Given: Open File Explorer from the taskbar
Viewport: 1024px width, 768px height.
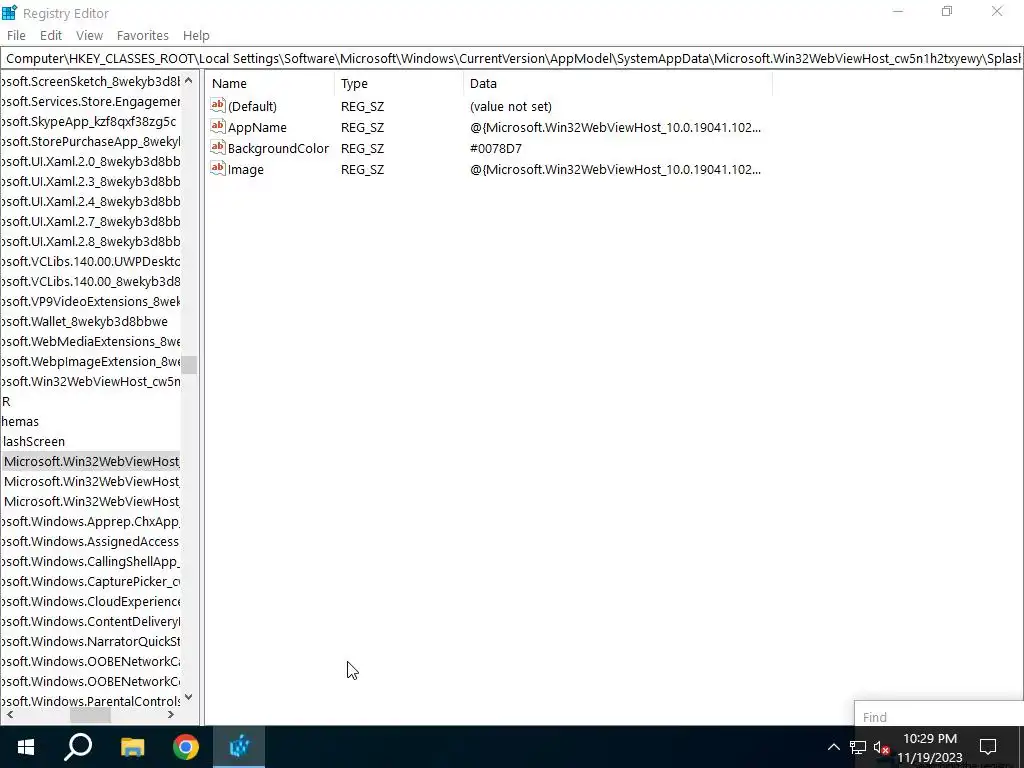Looking at the screenshot, I should pyautogui.click(x=132, y=747).
